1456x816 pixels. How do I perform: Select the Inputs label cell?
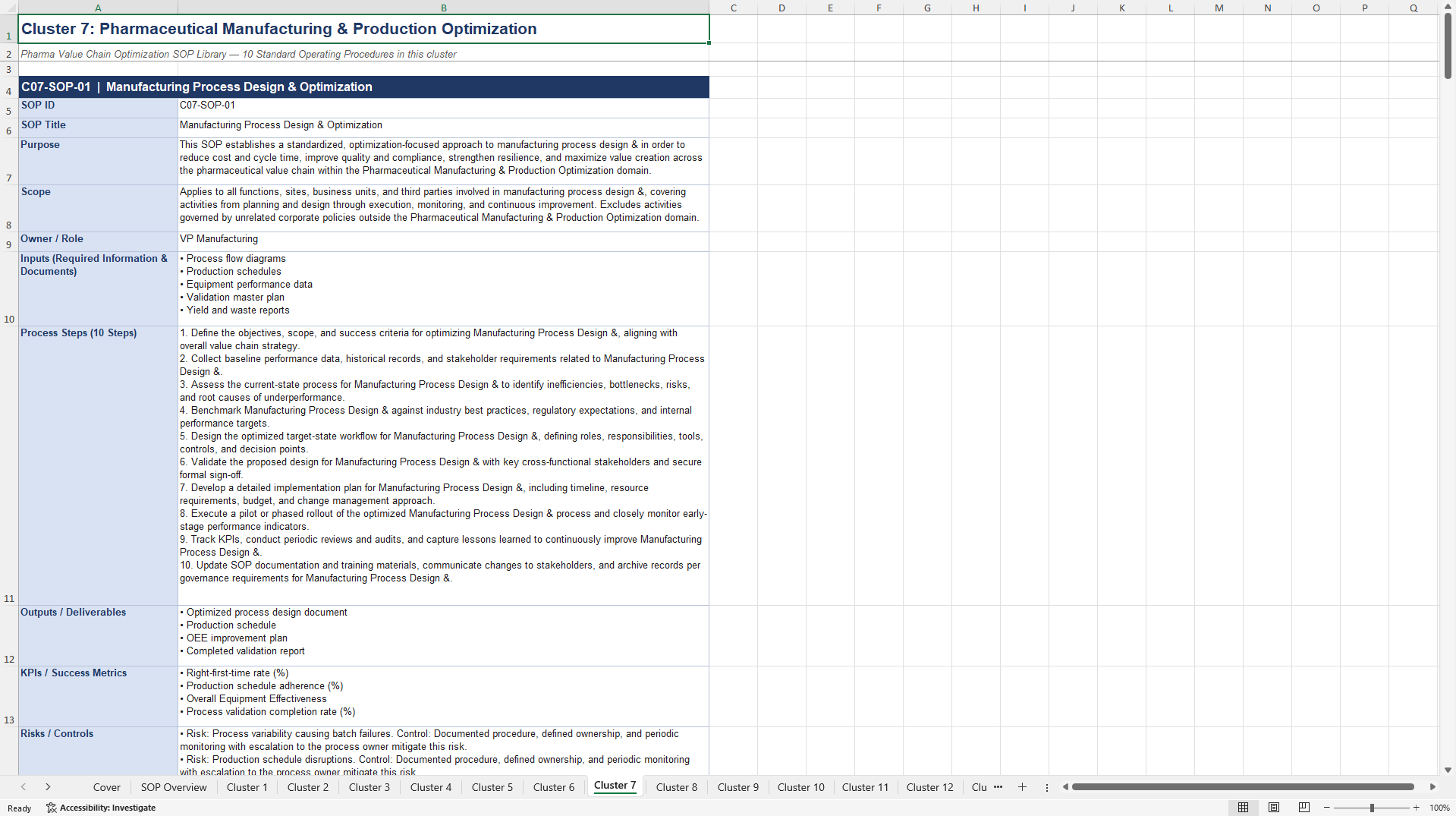pos(98,288)
